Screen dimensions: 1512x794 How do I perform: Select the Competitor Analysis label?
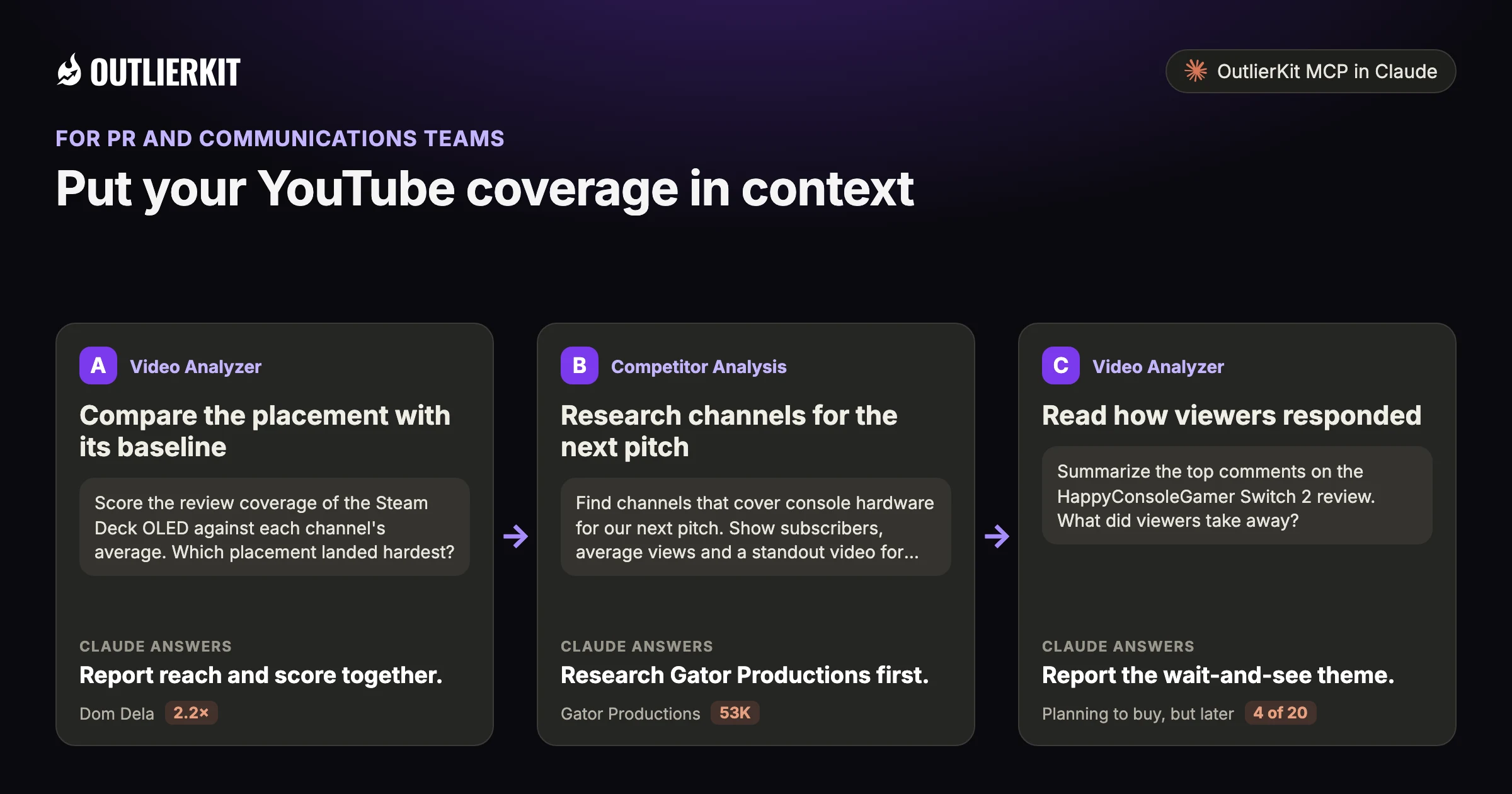pos(699,367)
